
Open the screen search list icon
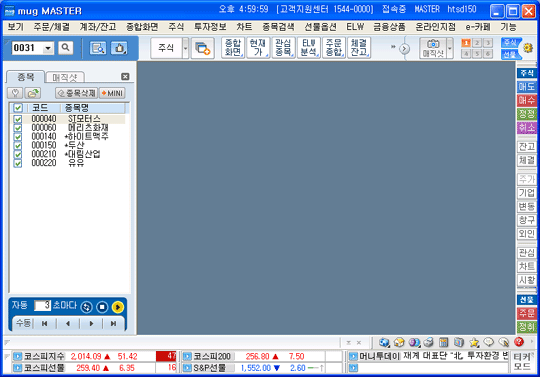click(98, 48)
